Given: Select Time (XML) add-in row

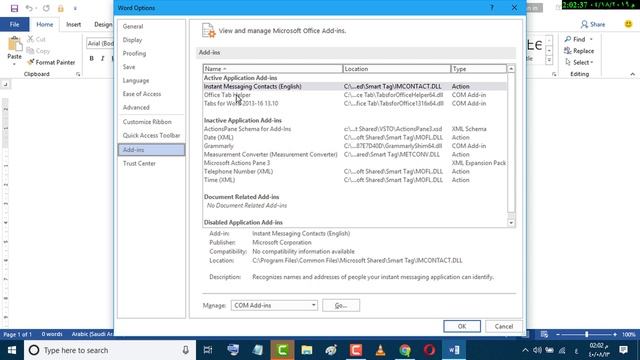Looking at the screenshot, I should click(x=355, y=180).
